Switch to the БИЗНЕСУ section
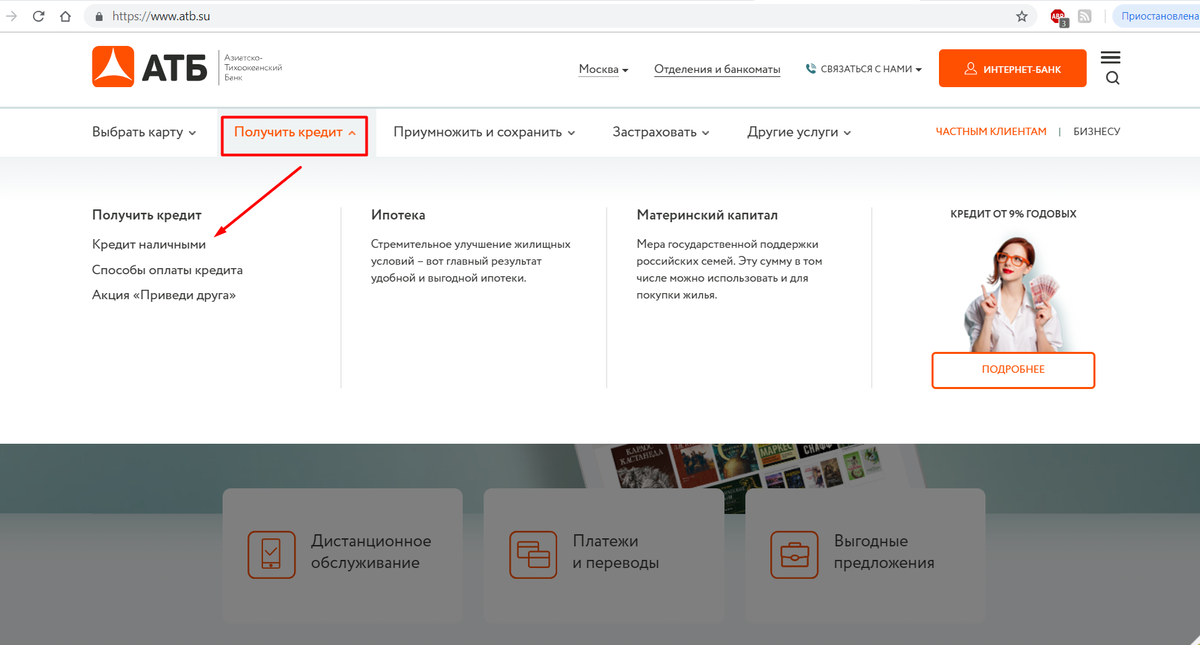The image size is (1200, 645). [x=1097, y=131]
